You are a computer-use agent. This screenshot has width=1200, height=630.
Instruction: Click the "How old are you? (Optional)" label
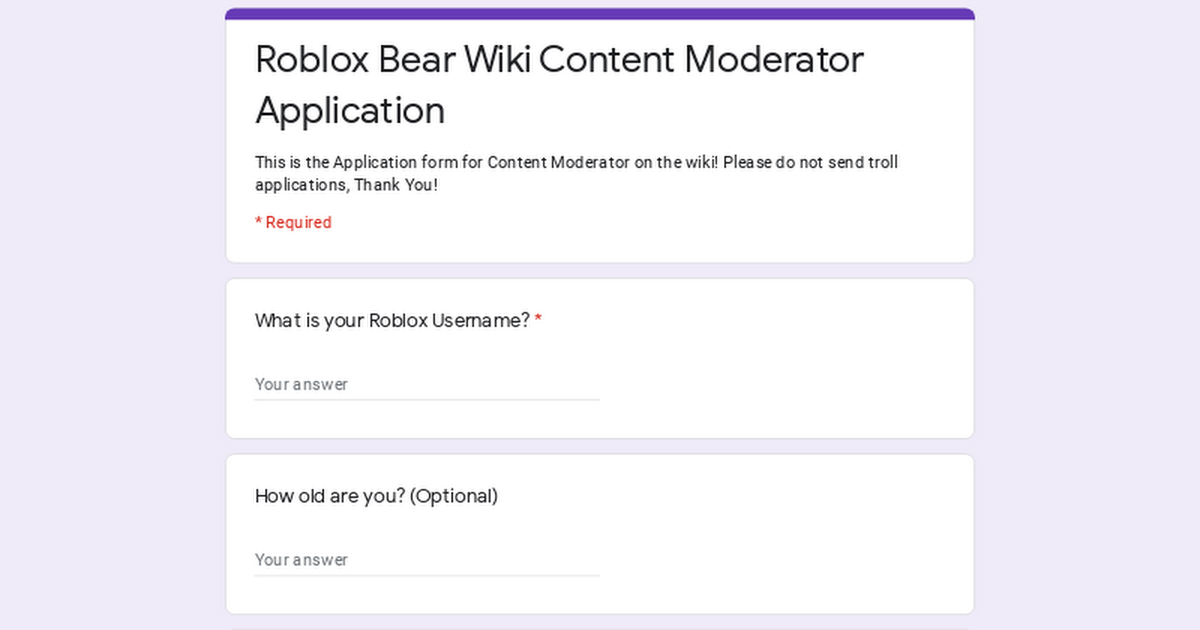coord(376,496)
